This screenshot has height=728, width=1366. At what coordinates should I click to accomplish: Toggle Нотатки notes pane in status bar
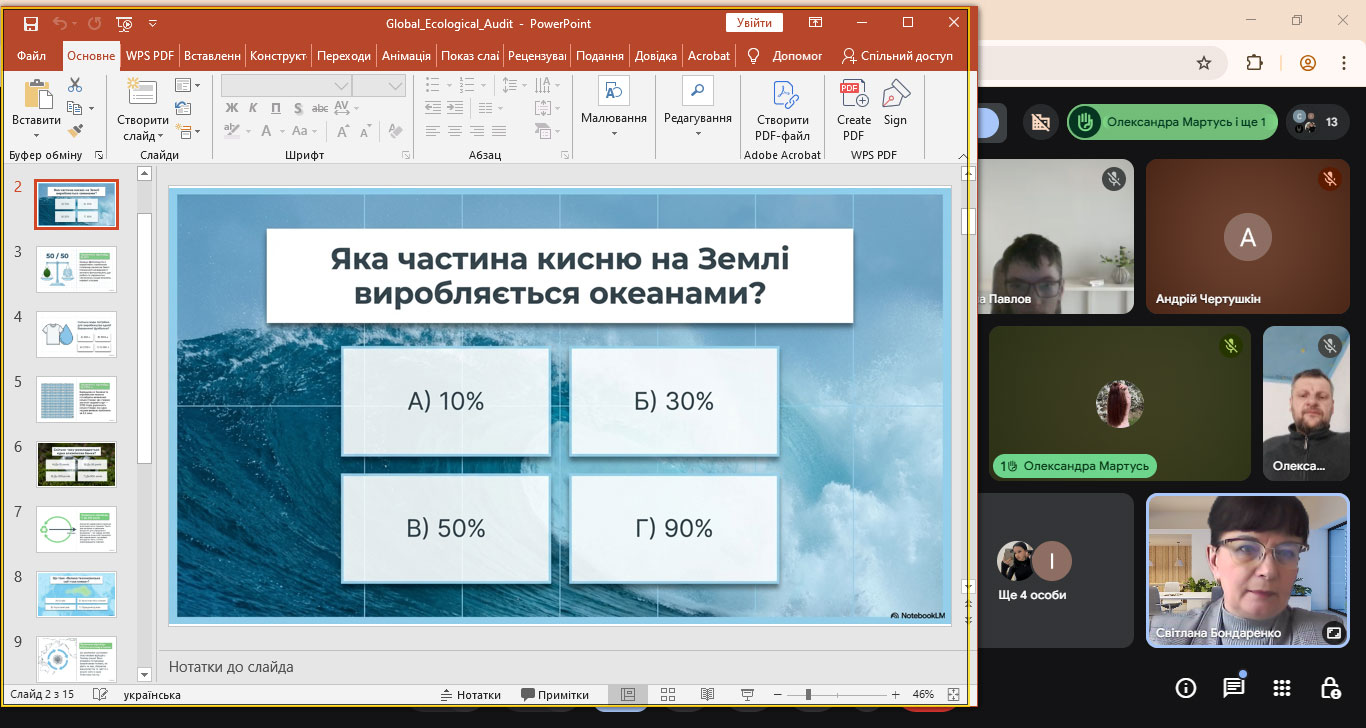pos(470,695)
